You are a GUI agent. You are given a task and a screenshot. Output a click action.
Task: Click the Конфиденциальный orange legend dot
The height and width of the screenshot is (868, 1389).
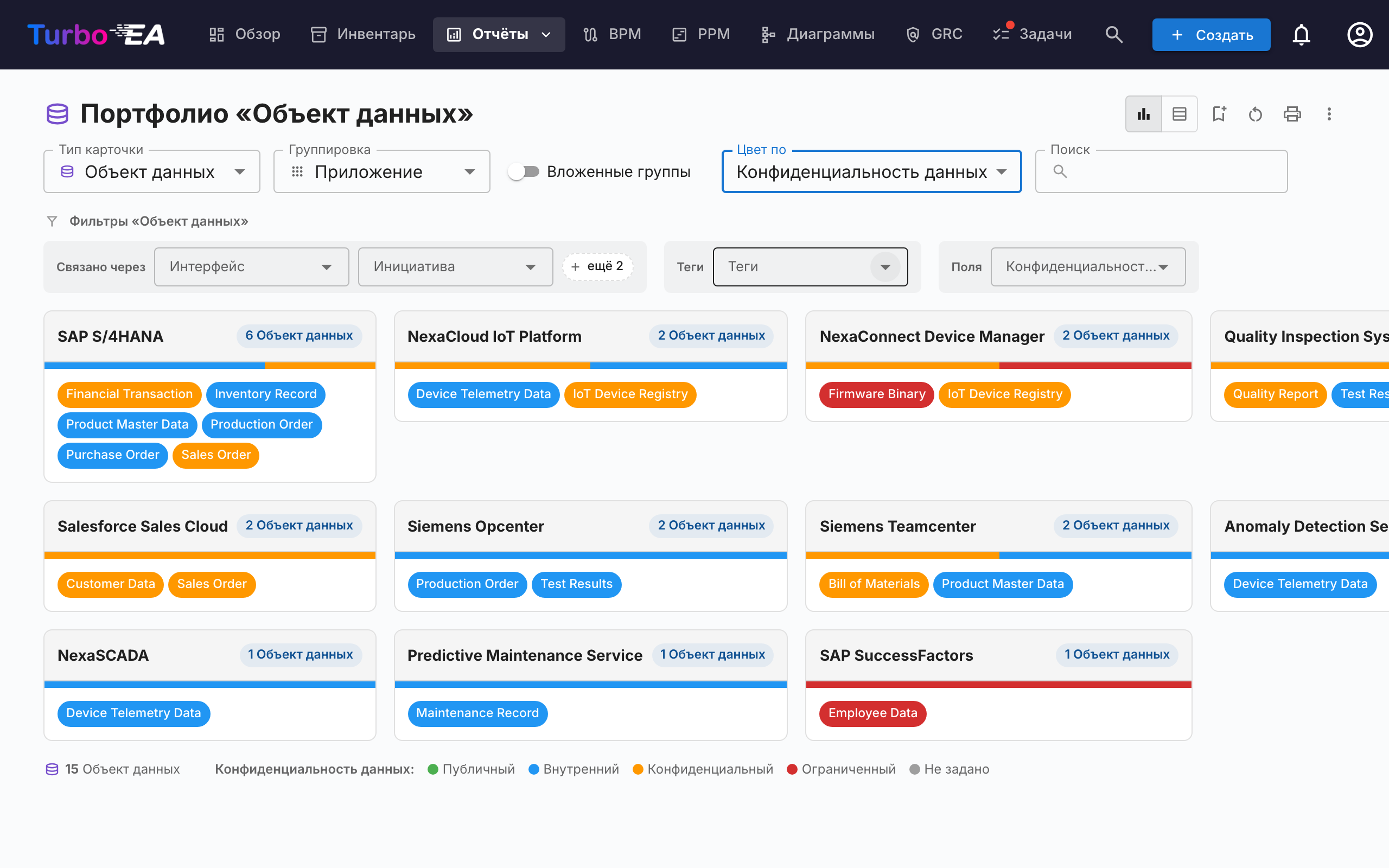click(638, 769)
